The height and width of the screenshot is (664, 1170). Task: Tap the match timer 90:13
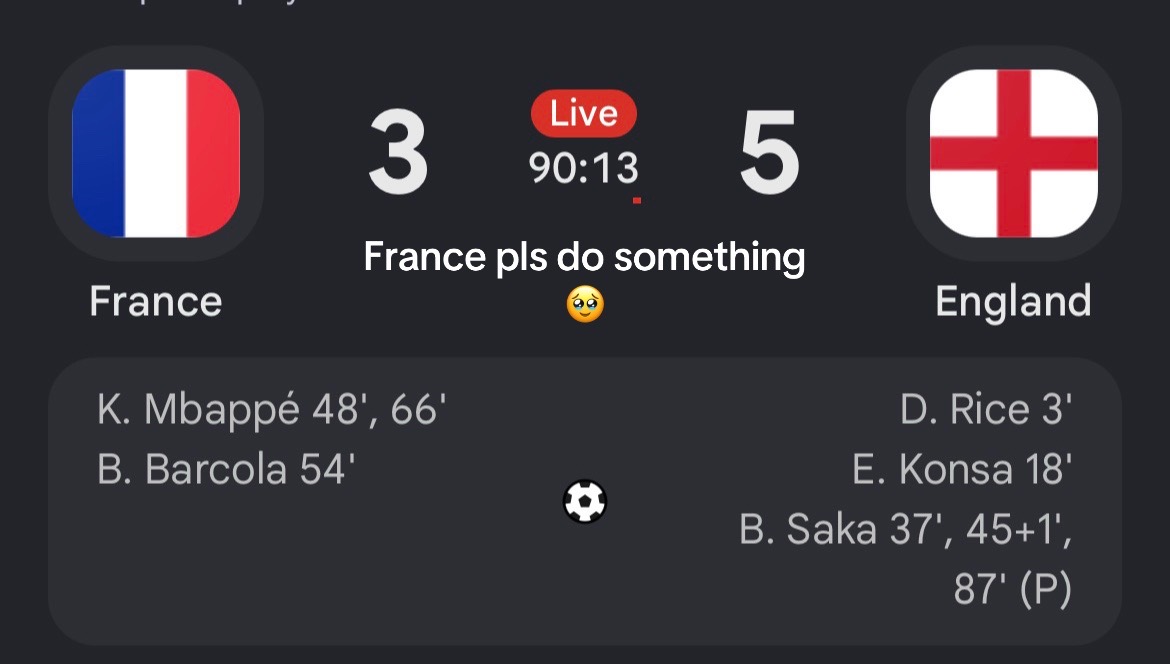click(584, 168)
